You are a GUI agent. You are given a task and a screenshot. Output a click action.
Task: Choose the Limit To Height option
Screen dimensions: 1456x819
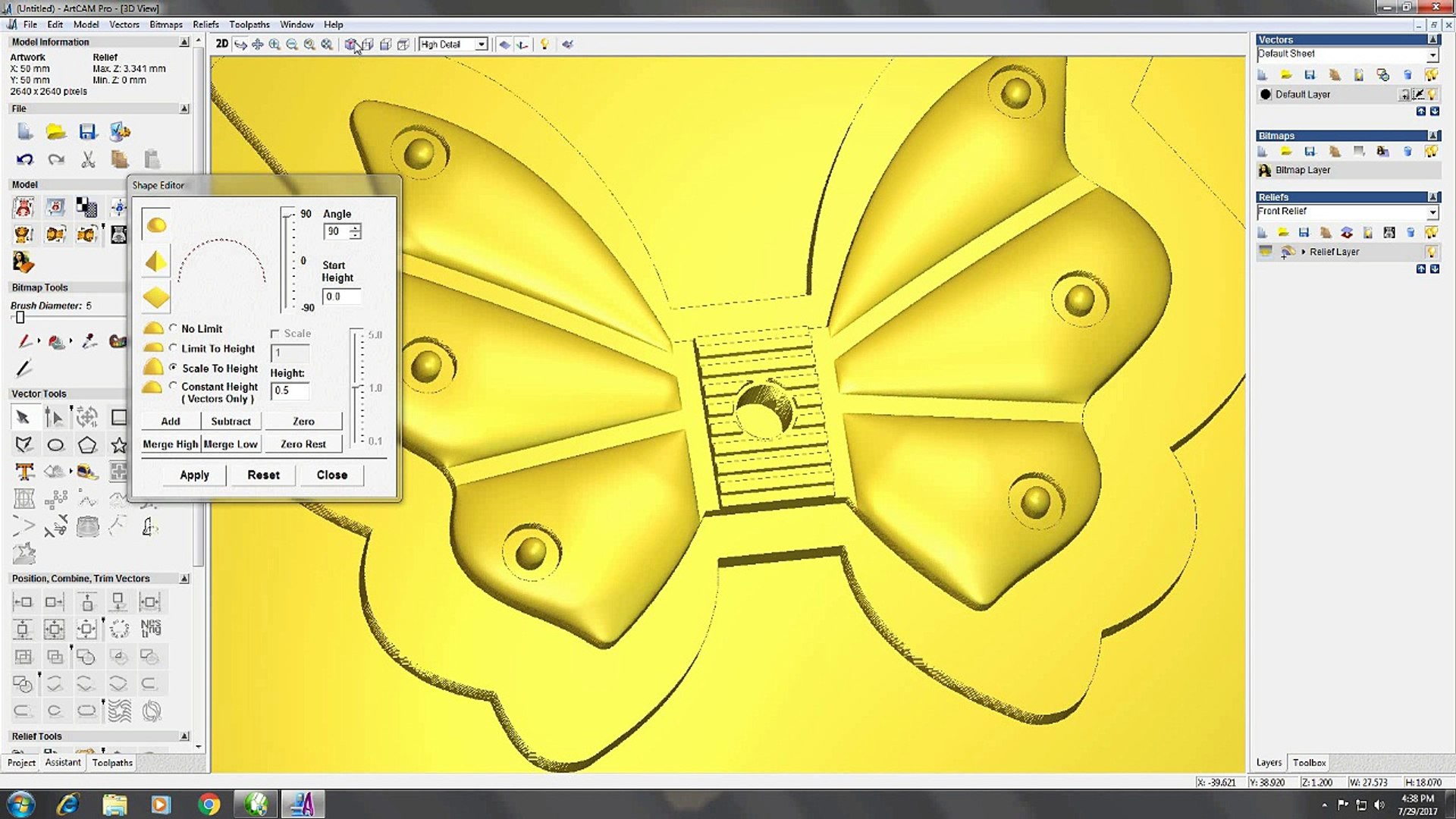pos(174,348)
